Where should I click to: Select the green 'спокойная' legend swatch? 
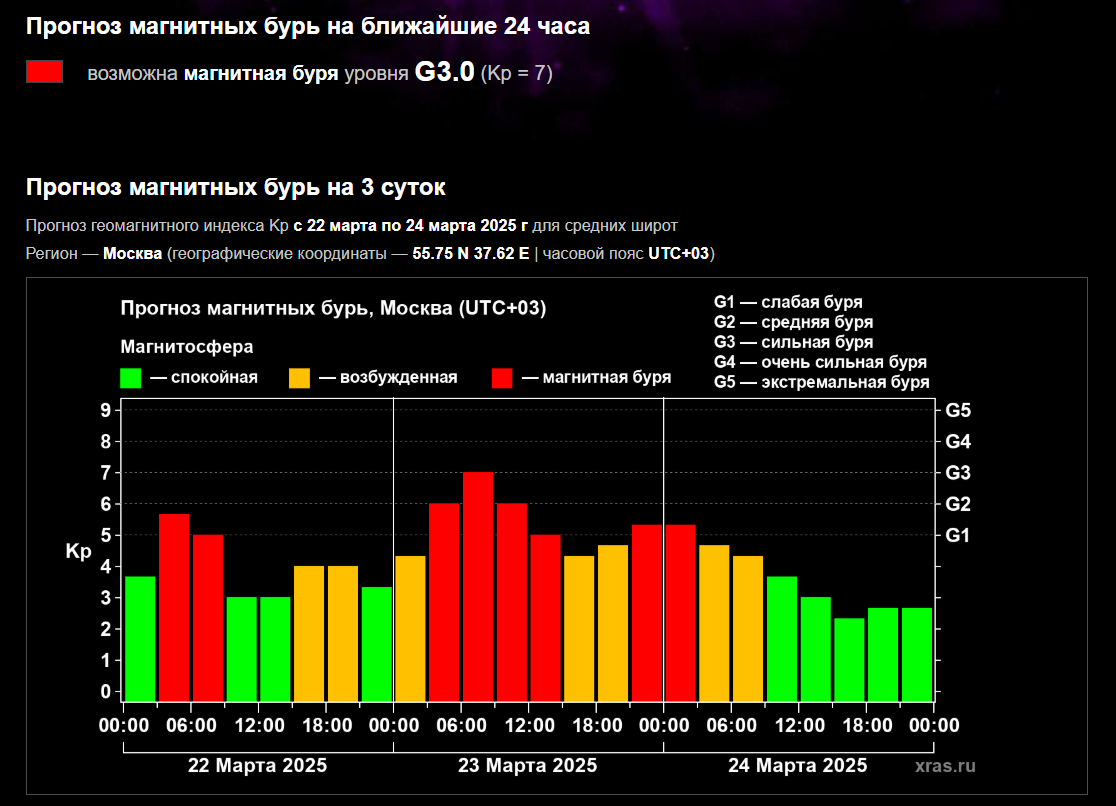130,377
